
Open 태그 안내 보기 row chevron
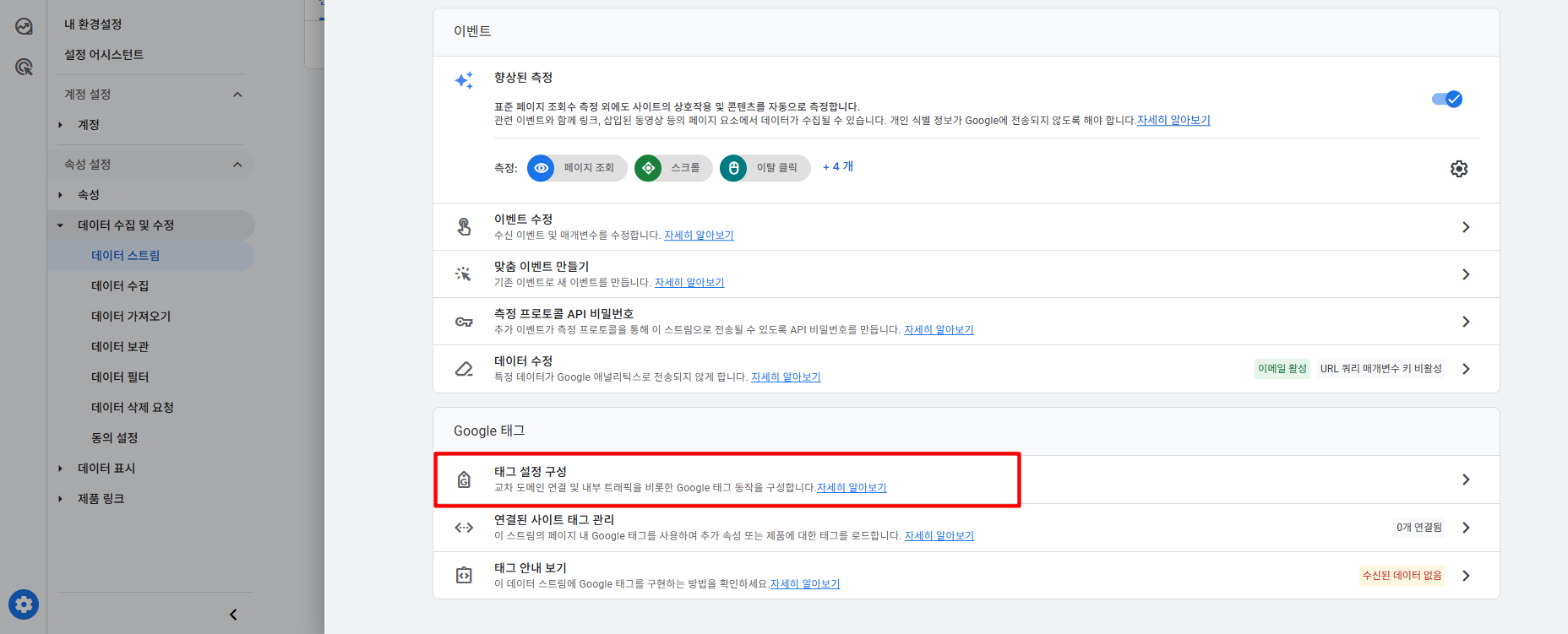point(1466,576)
